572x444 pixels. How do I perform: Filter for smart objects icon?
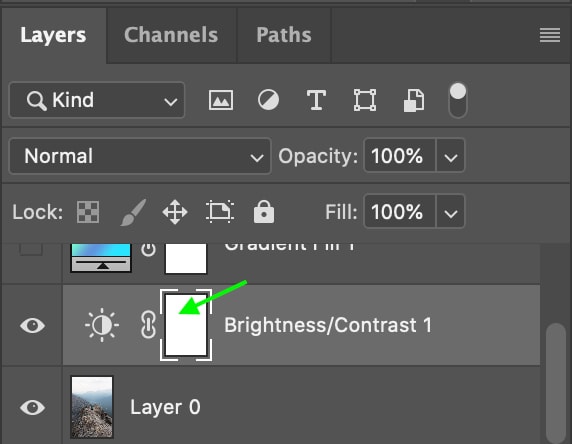pos(414,100)
